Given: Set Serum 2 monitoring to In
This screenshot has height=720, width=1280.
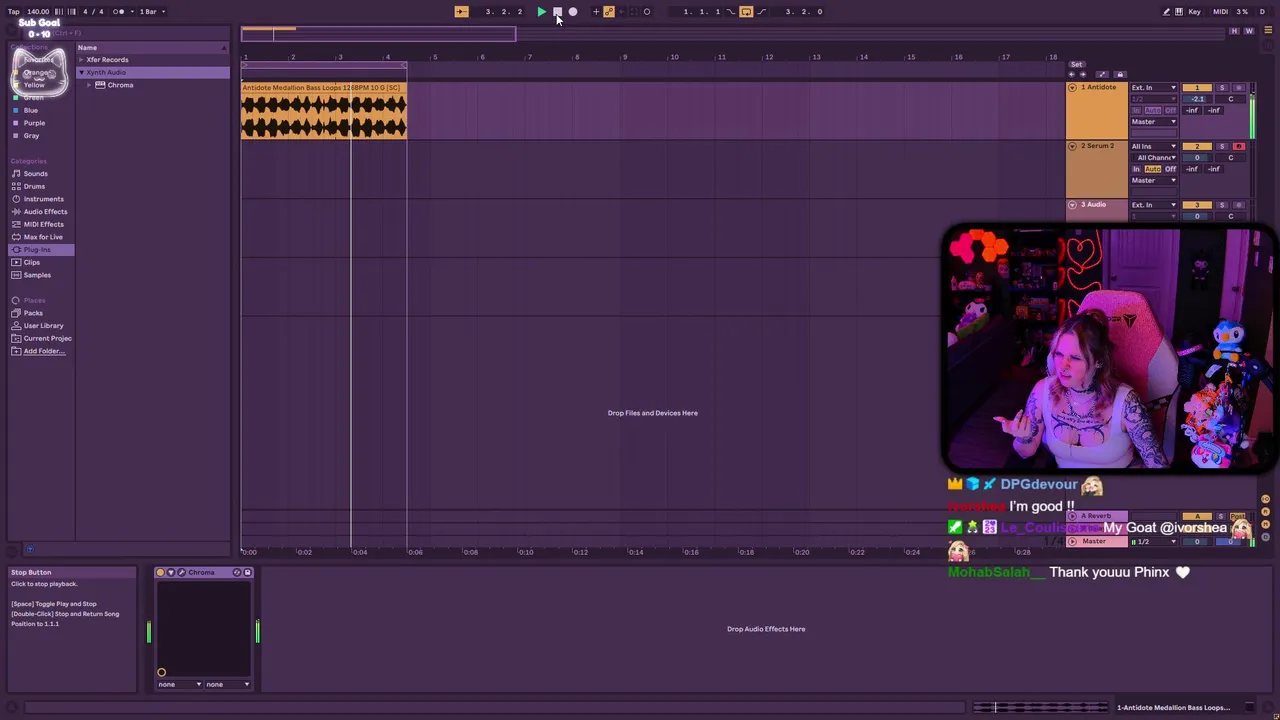Looking at the screenshot, I should point(1136,169).
